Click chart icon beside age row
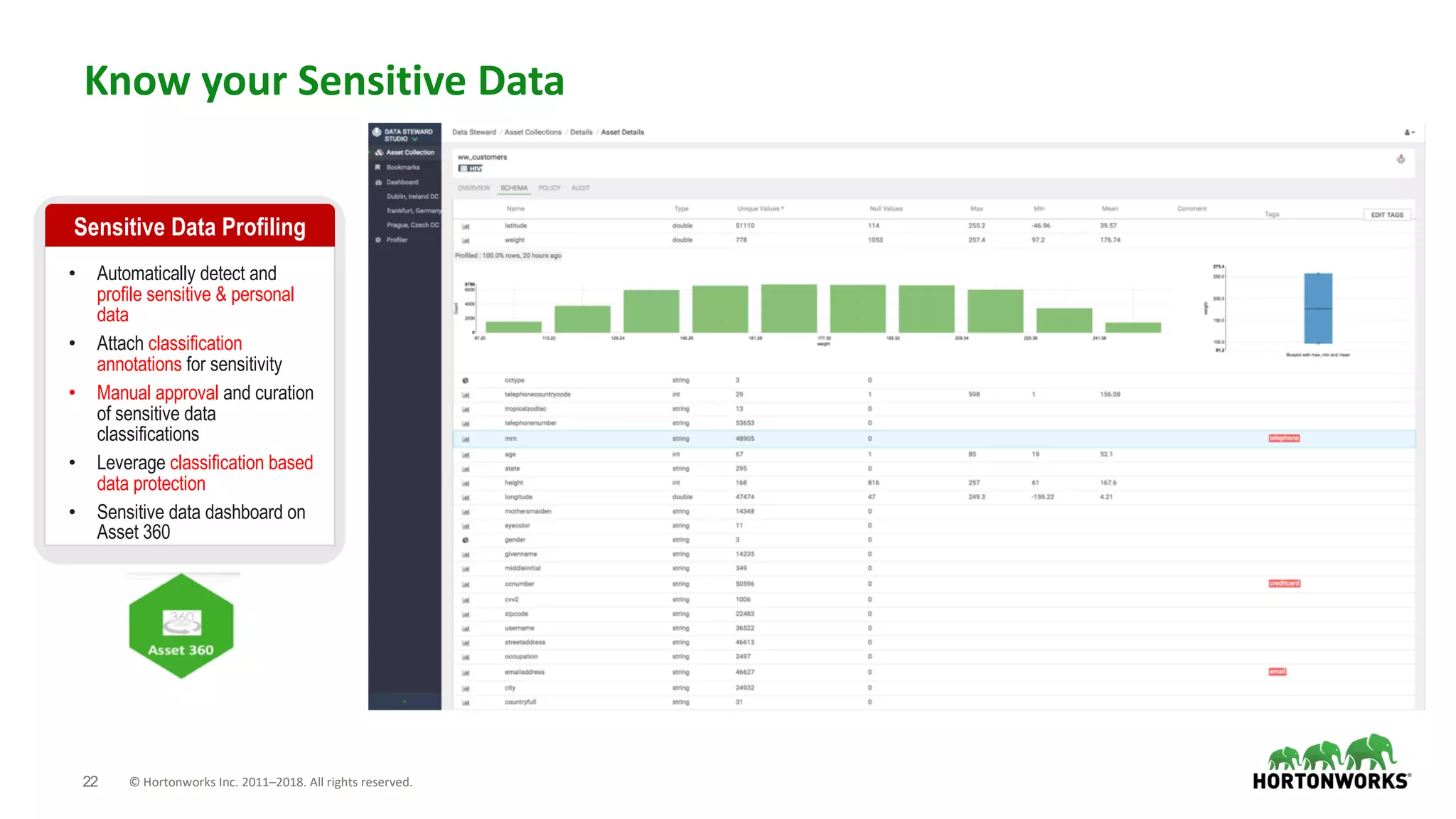 (x=466, y=454)
